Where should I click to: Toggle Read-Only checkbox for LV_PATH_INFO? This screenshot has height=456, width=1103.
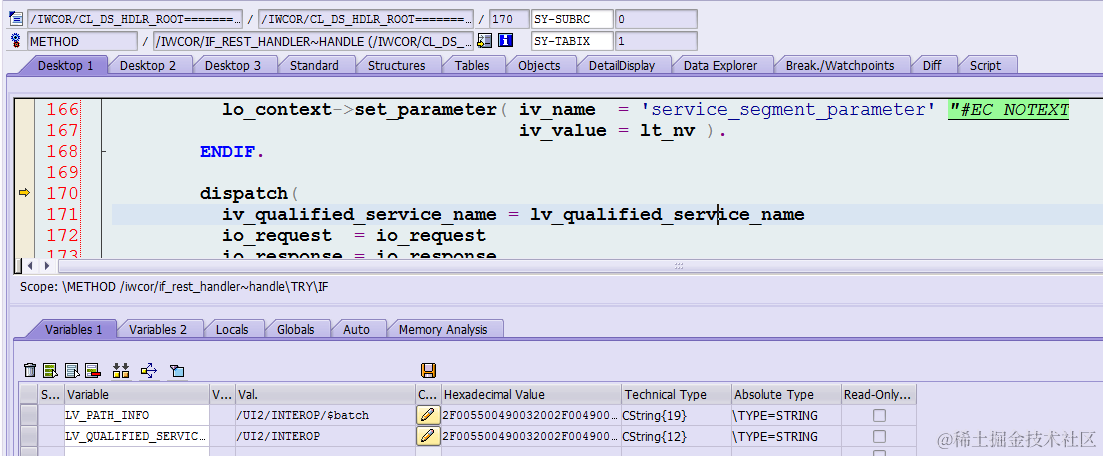pyautogui.click(x=879, y=415)
